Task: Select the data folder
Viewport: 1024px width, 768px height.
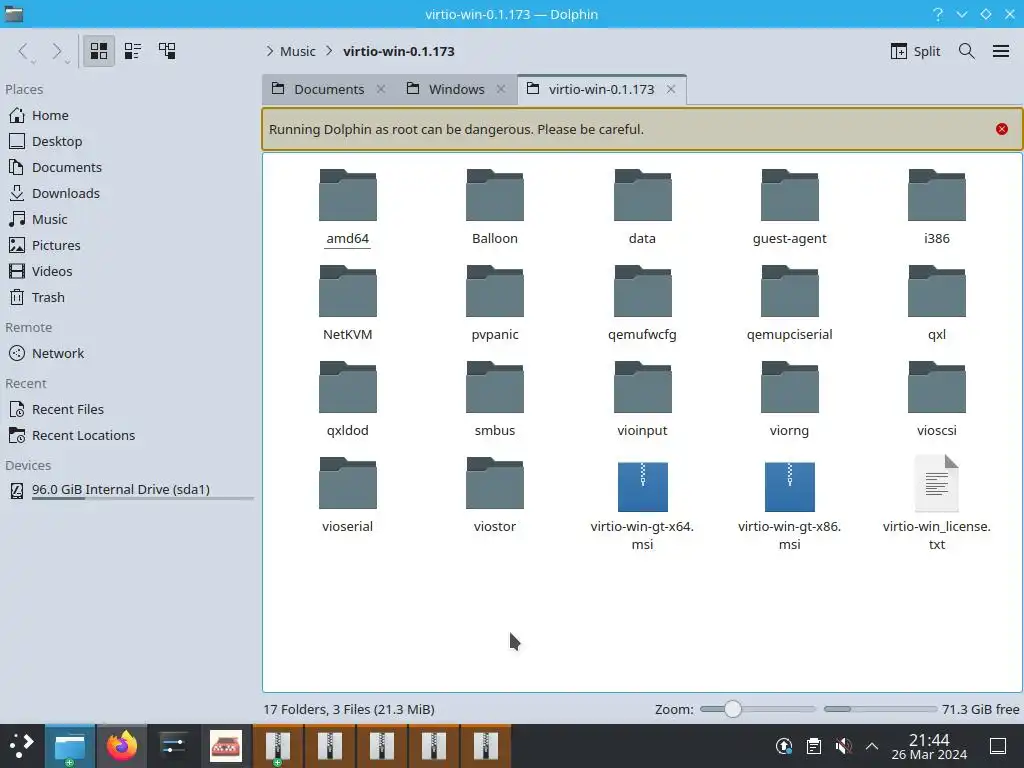Action: tap(643, 208)
